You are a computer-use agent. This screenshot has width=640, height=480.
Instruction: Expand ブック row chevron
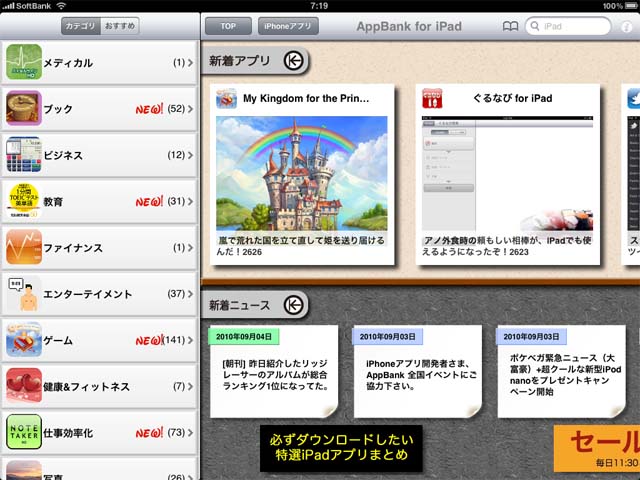click(x=191, y=109)
